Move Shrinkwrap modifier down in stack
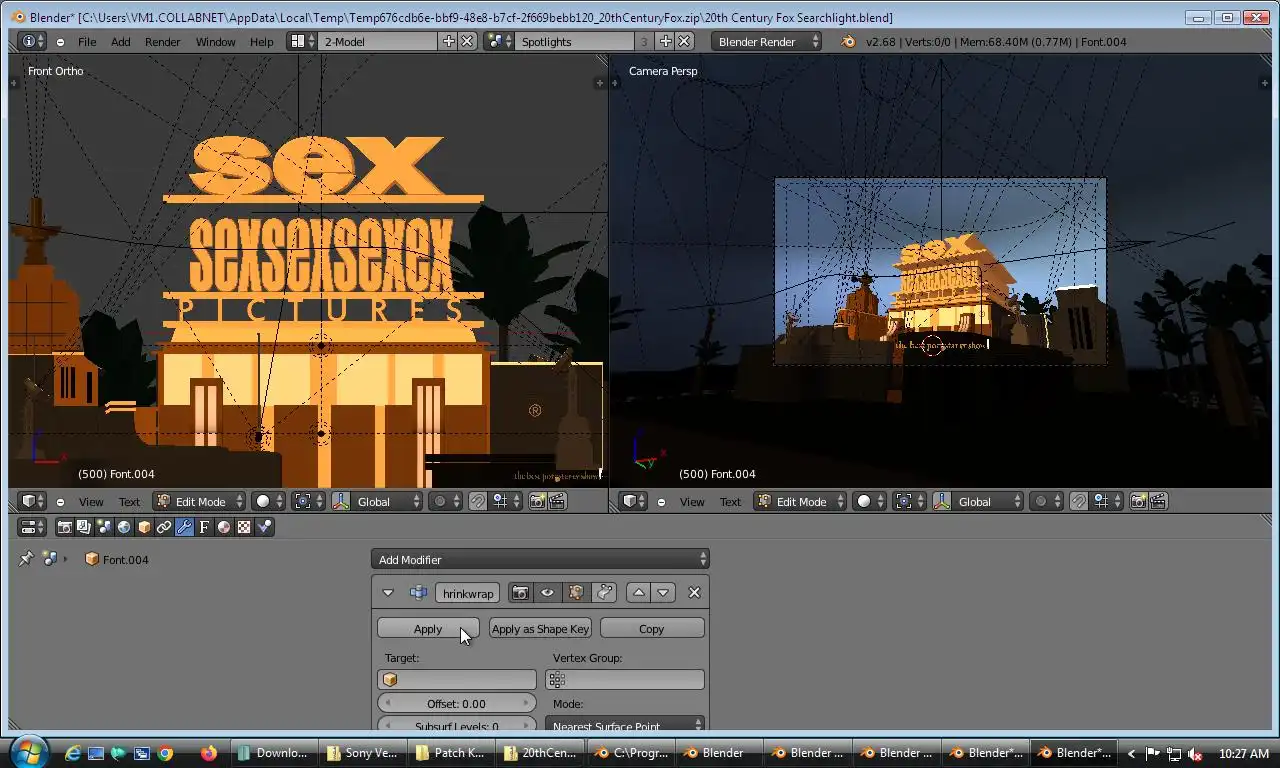The height and width of the screenshot is (768, 1280). (662, 593)
